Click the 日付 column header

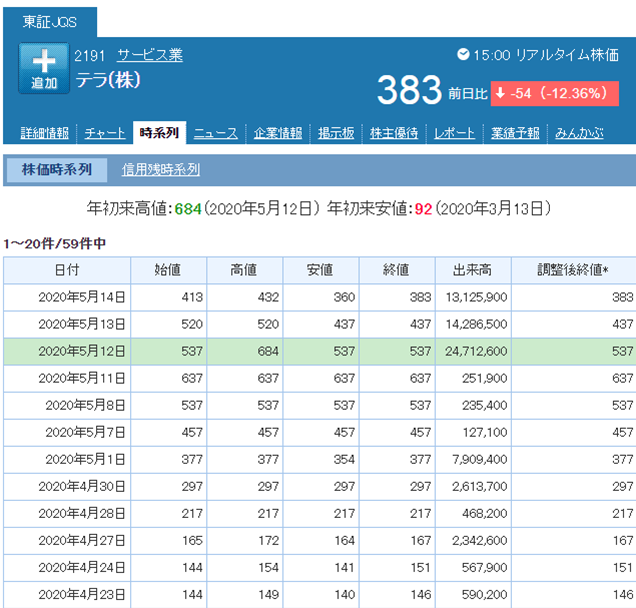pos(67,270)
